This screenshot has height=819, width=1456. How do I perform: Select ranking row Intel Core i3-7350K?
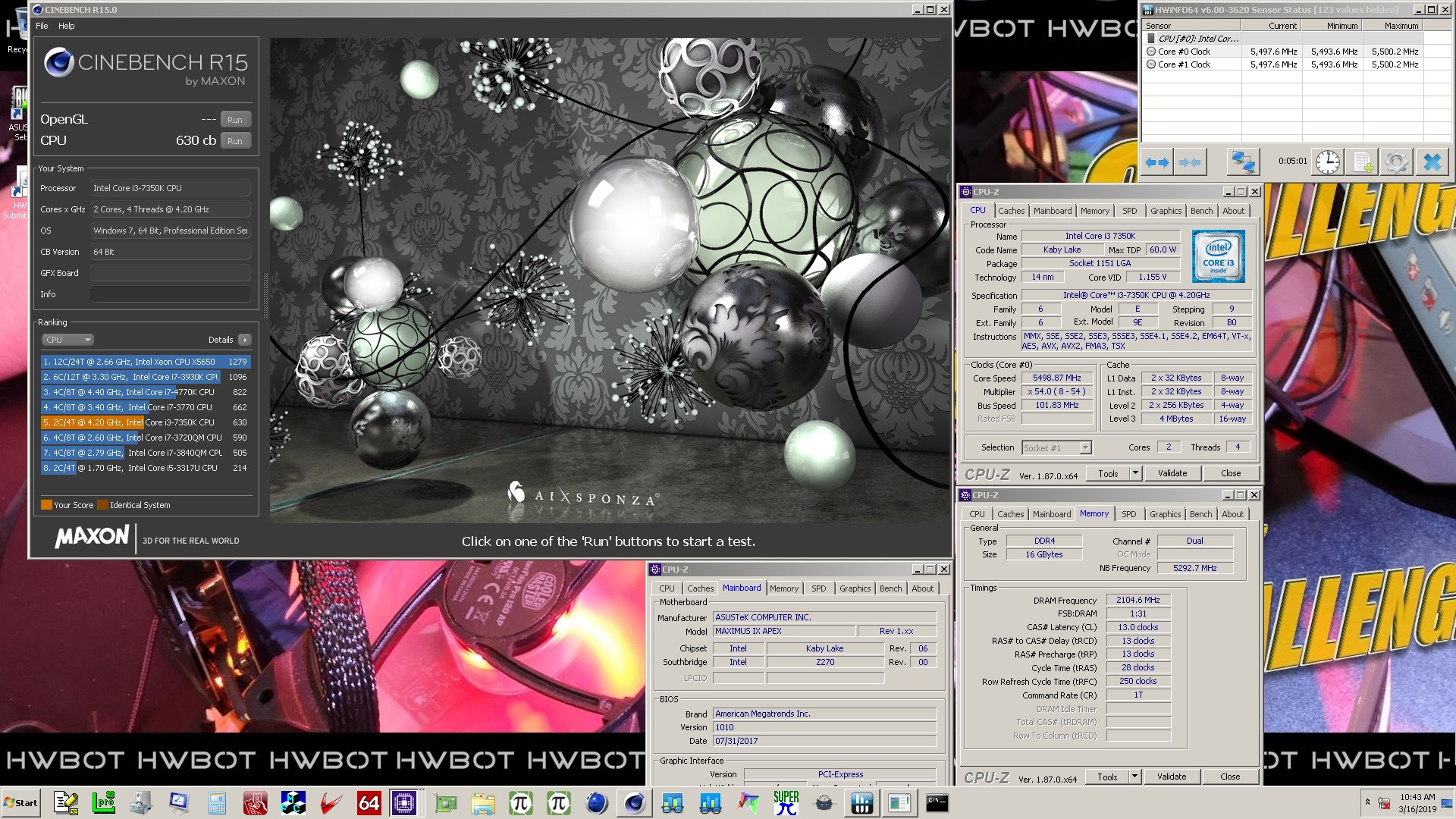146,422
